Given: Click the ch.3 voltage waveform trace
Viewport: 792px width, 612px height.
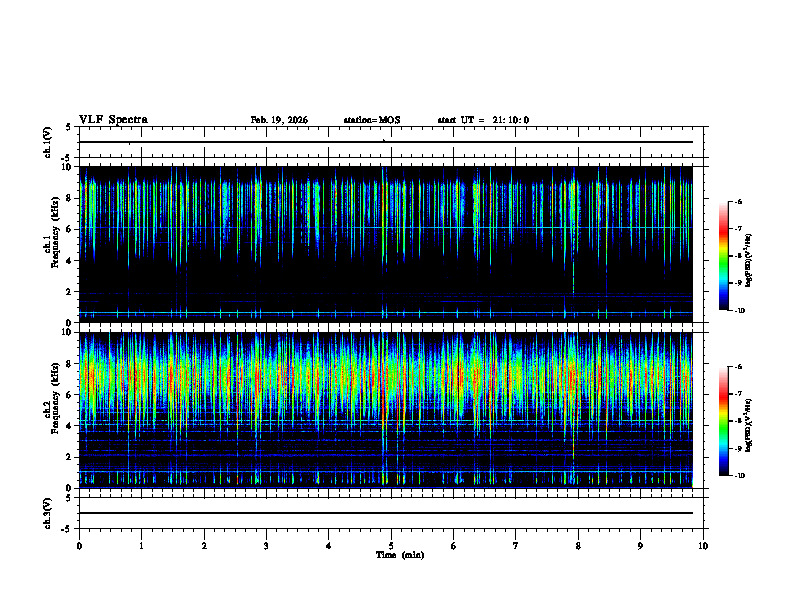Looking at the screenshot, I should tap(386, 513).
